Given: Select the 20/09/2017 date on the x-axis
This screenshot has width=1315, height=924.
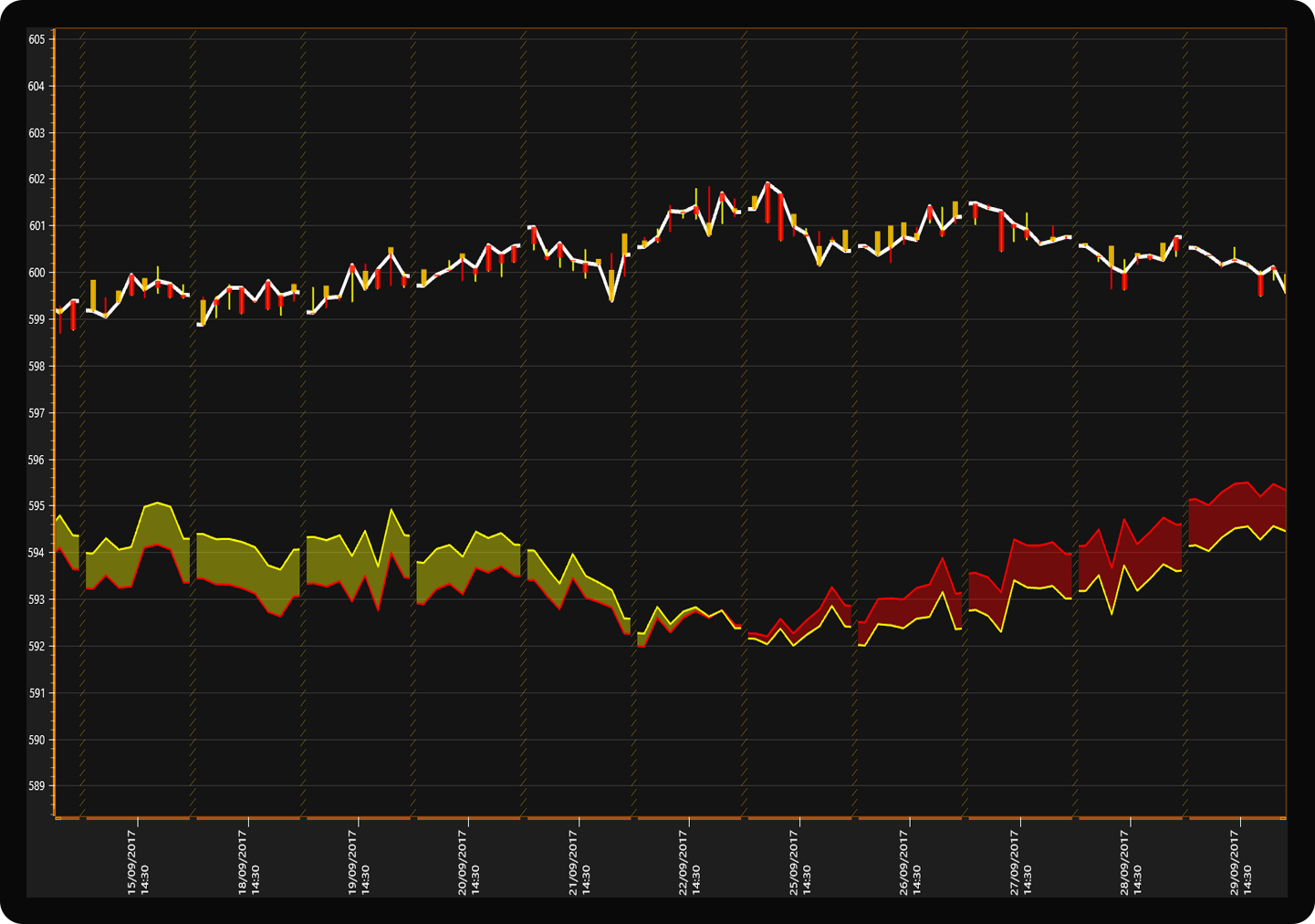Looking at the screenshot, I should pyautogui.click(x=469, y=862).
